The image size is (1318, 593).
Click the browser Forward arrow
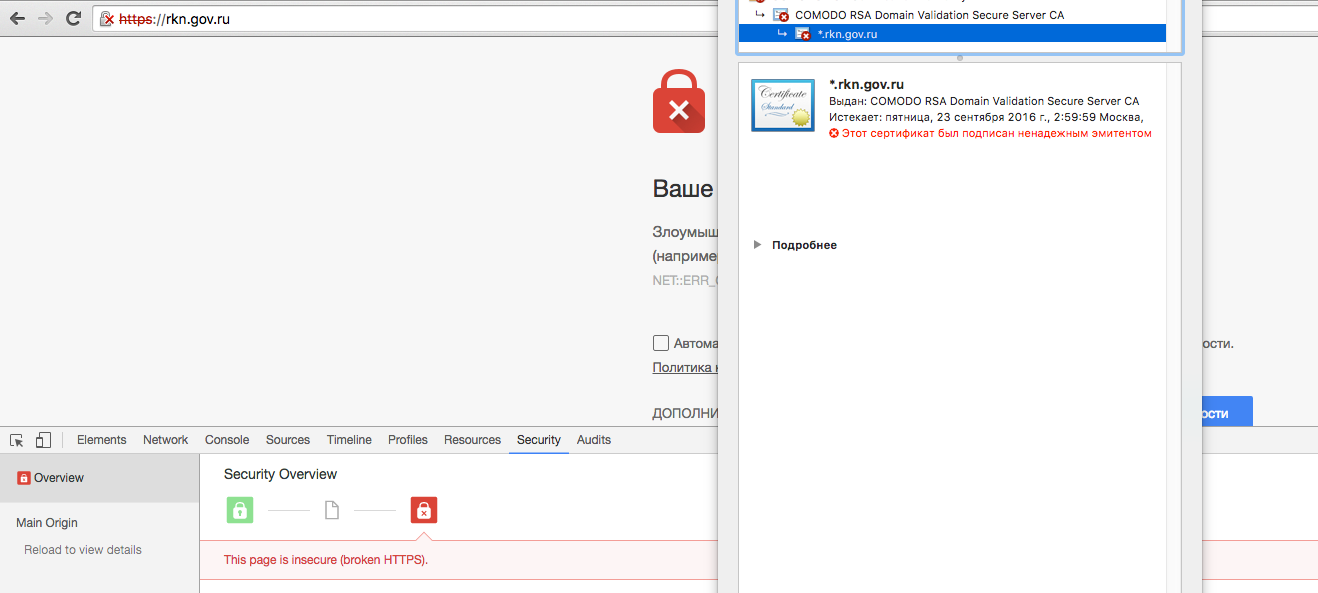[45, 18]
